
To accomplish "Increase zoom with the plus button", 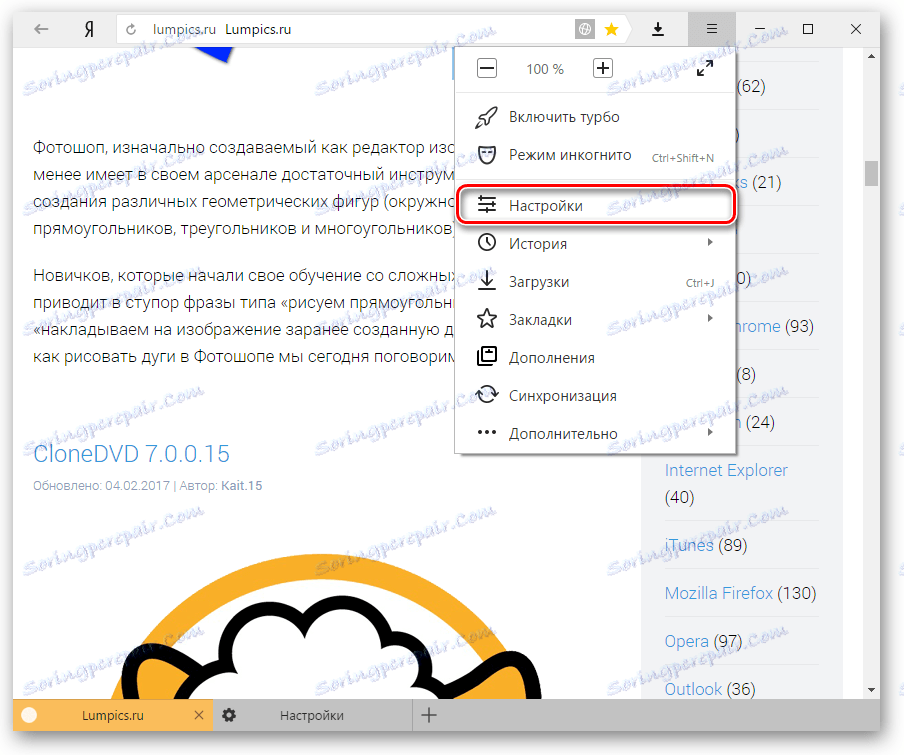I will click(x=603, y=68).
